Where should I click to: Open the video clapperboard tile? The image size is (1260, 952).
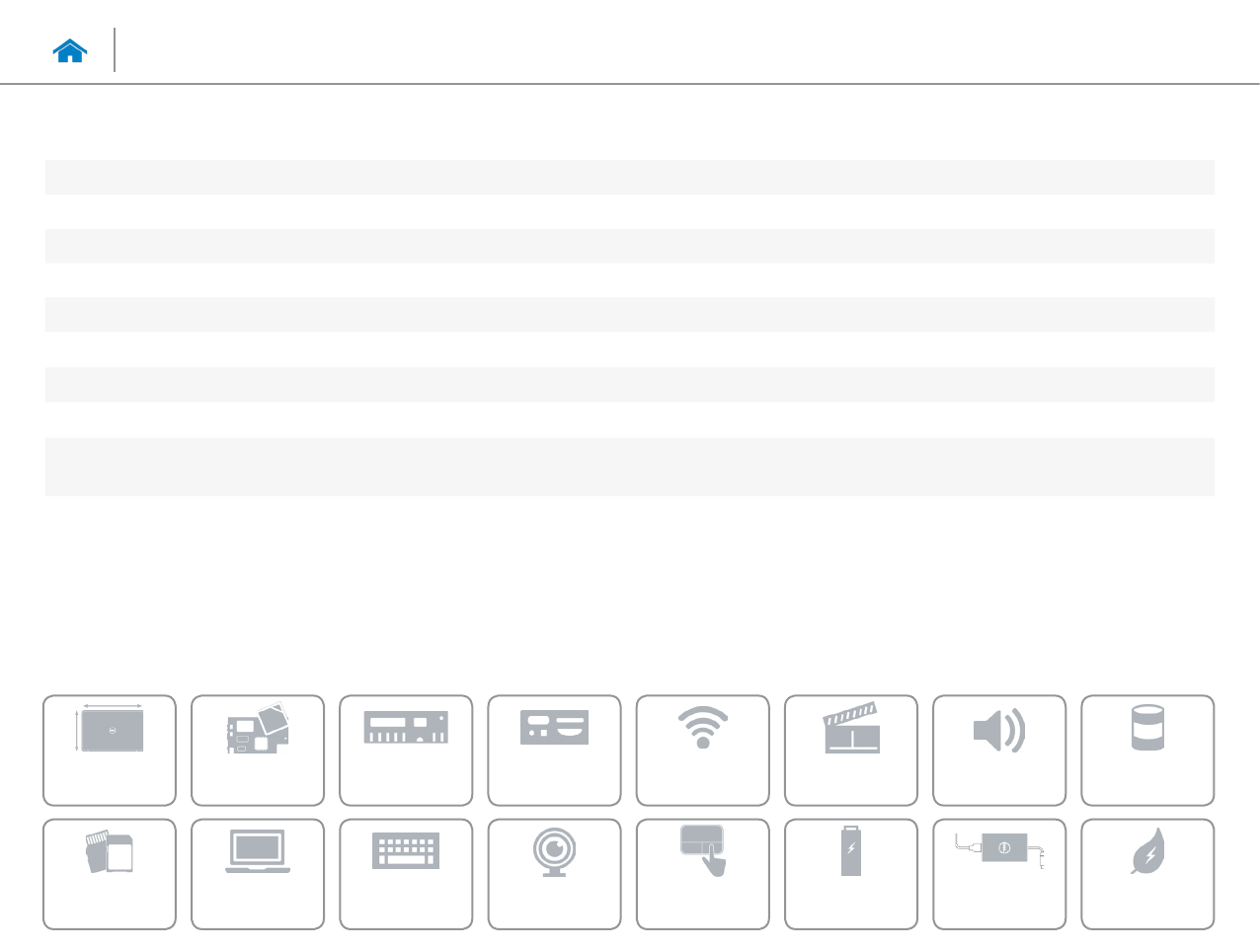click(850, 751)
